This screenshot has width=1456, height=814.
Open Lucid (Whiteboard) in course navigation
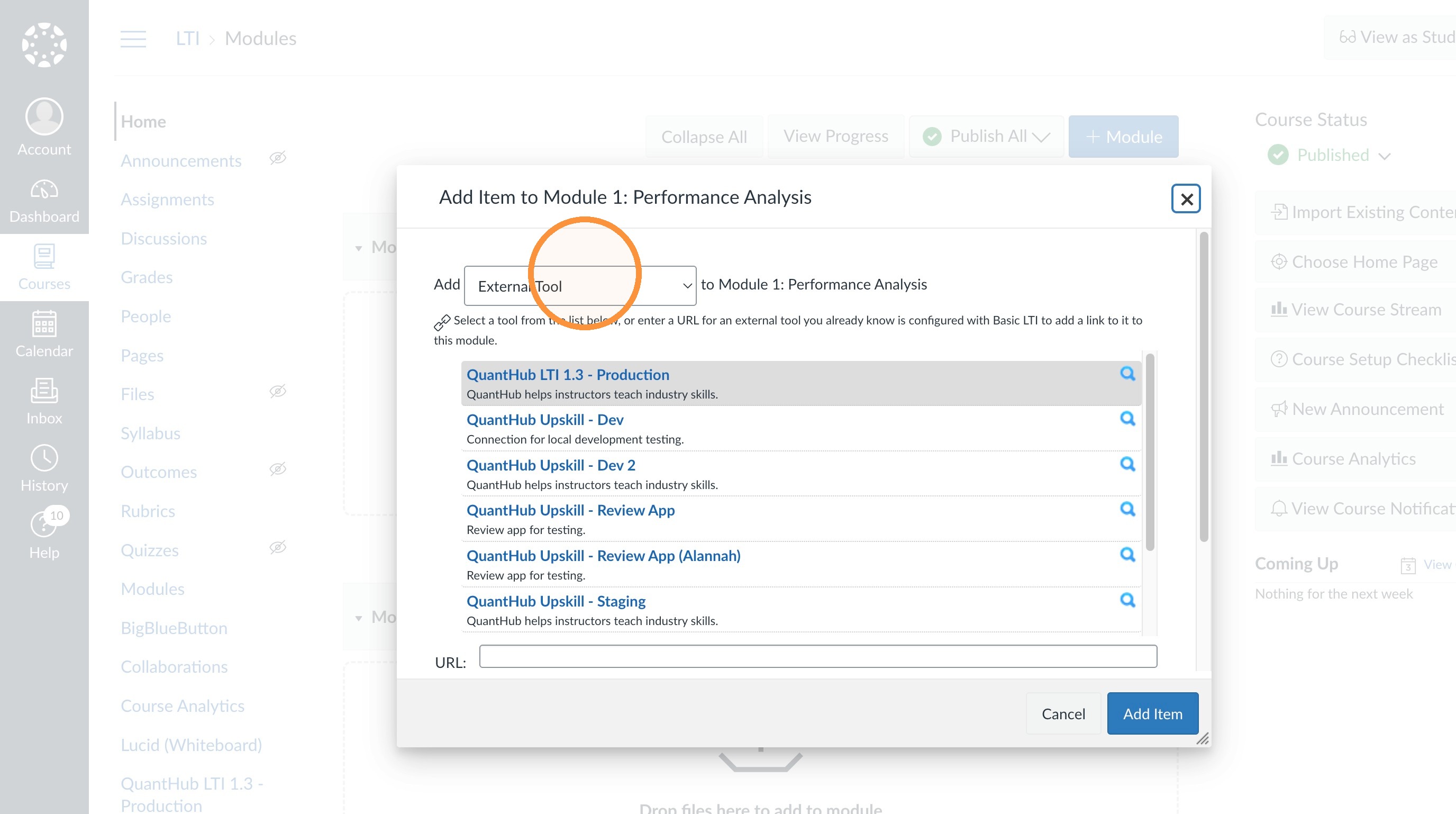191,745
